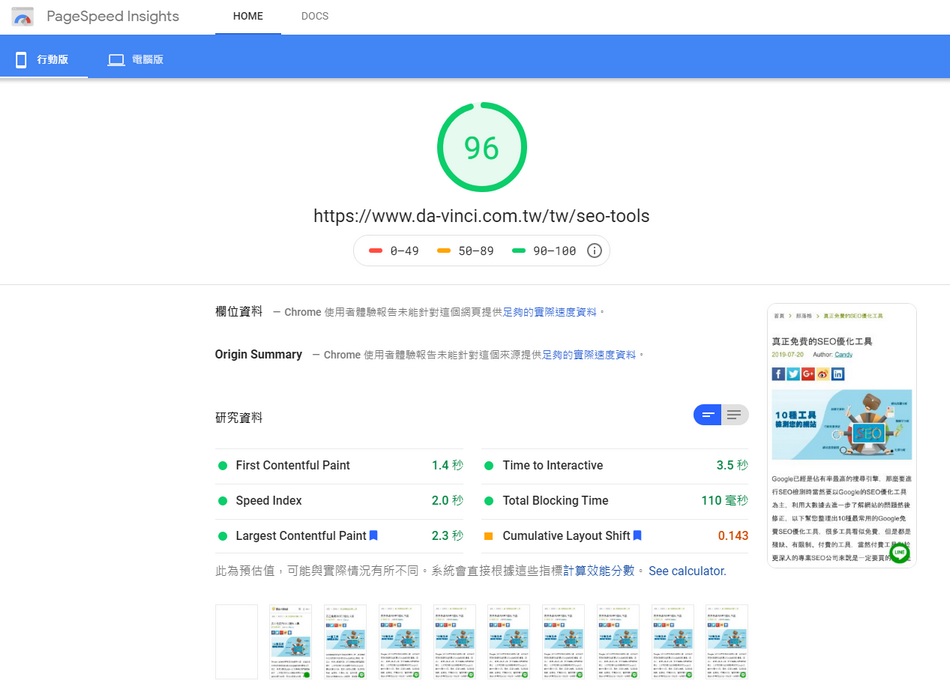Click the First Contentful Paint metric
This screenshot has width=950, height=690.
(339, 465)
